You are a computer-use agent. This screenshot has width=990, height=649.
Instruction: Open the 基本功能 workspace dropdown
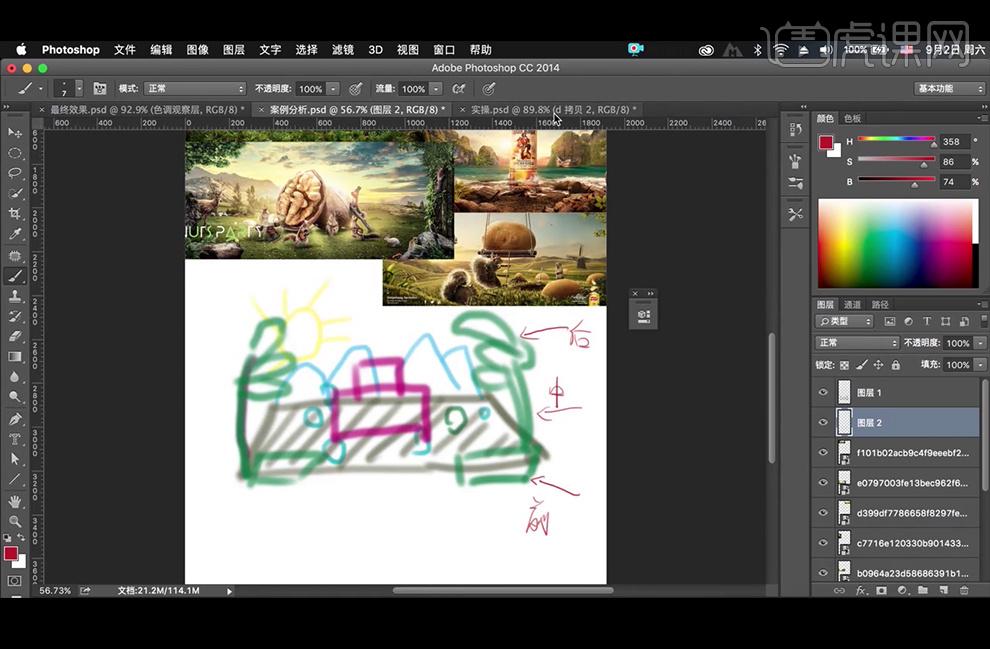949,88
